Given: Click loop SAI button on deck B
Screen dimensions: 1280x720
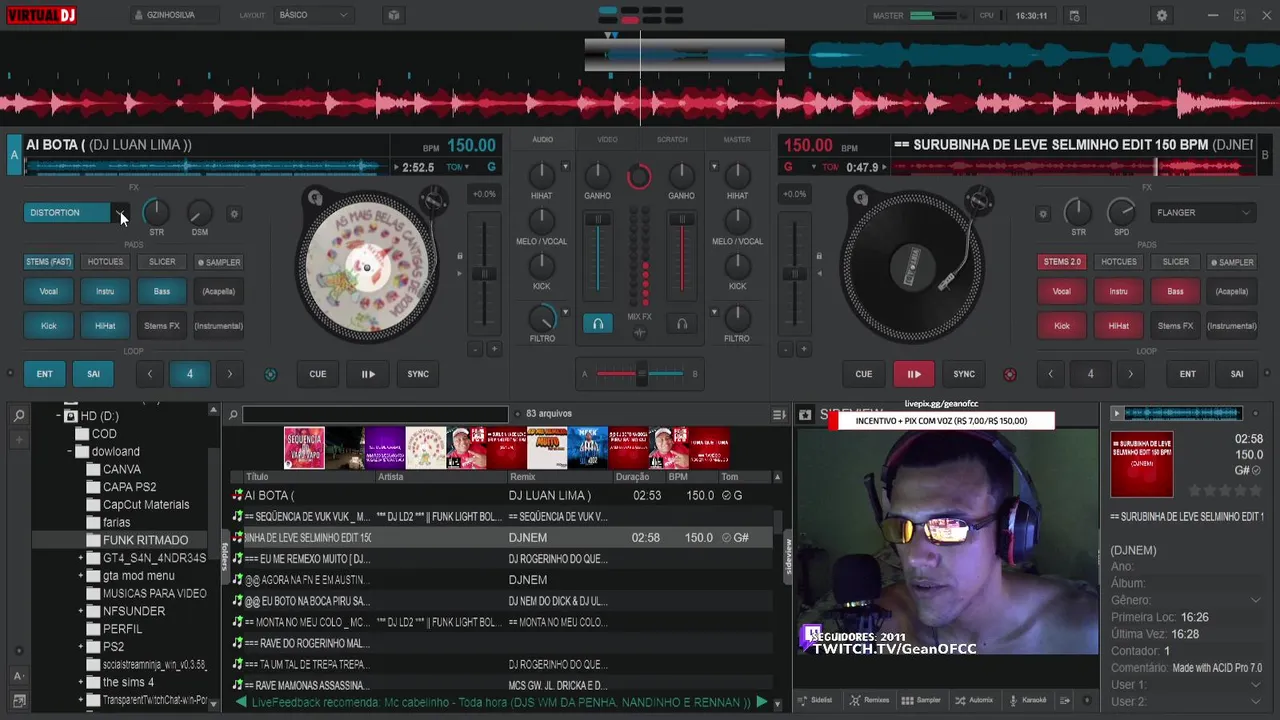Looking at the screenshot, I should pyautogui.click(x=1237, y=374).
